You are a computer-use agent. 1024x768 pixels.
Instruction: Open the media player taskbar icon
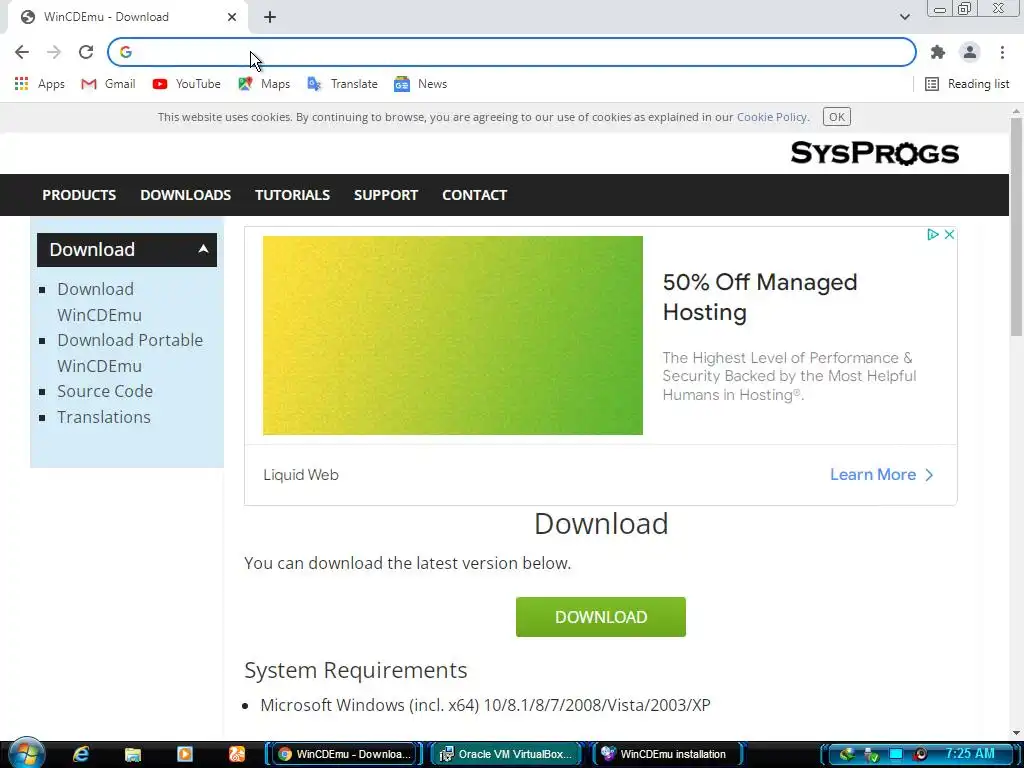click(x=185, y=754)
